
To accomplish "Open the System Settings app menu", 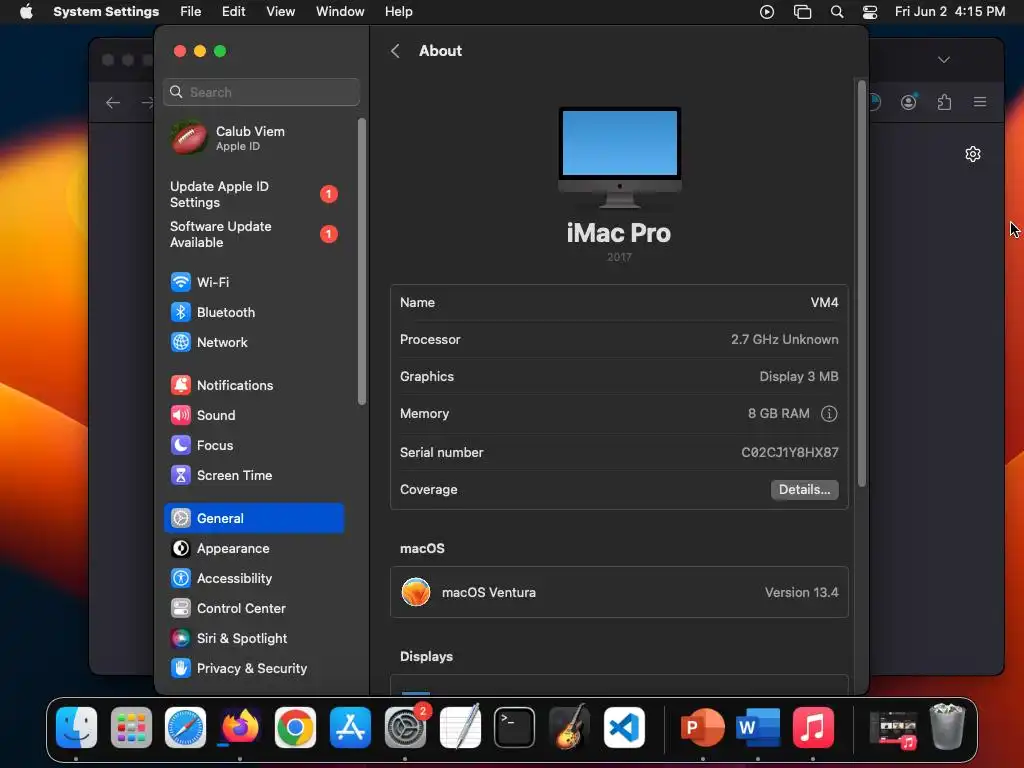I will 106,12.
